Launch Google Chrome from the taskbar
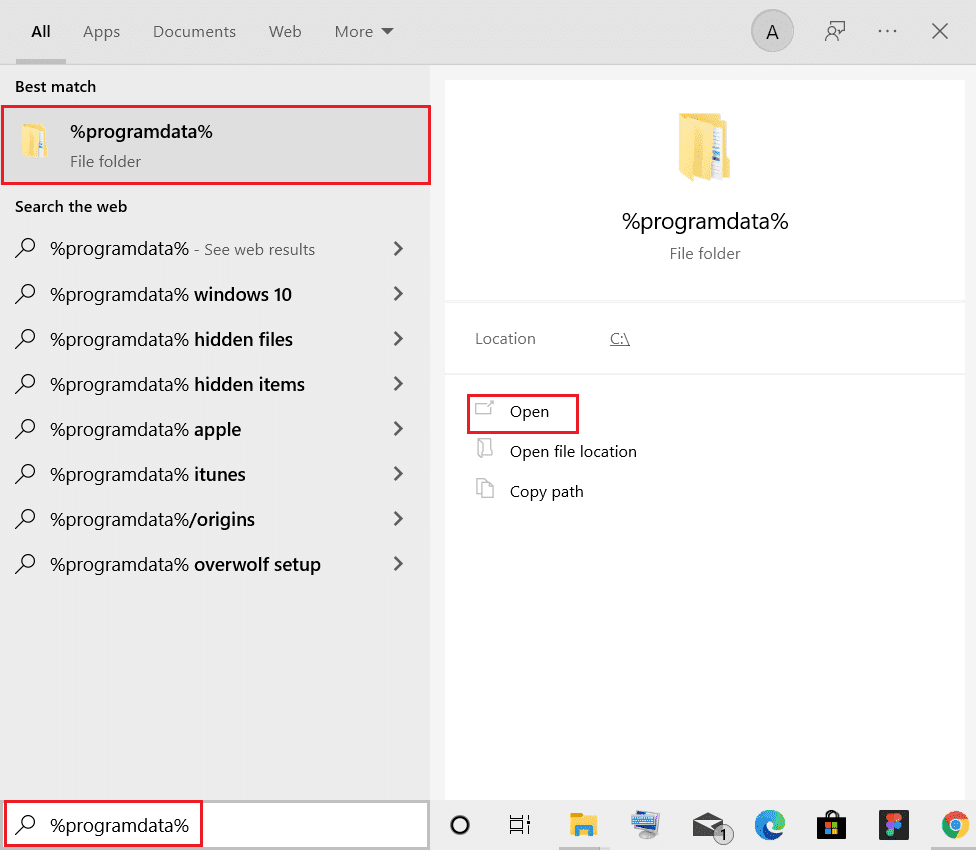Viewport: 976px width, 851px height. 955,825
